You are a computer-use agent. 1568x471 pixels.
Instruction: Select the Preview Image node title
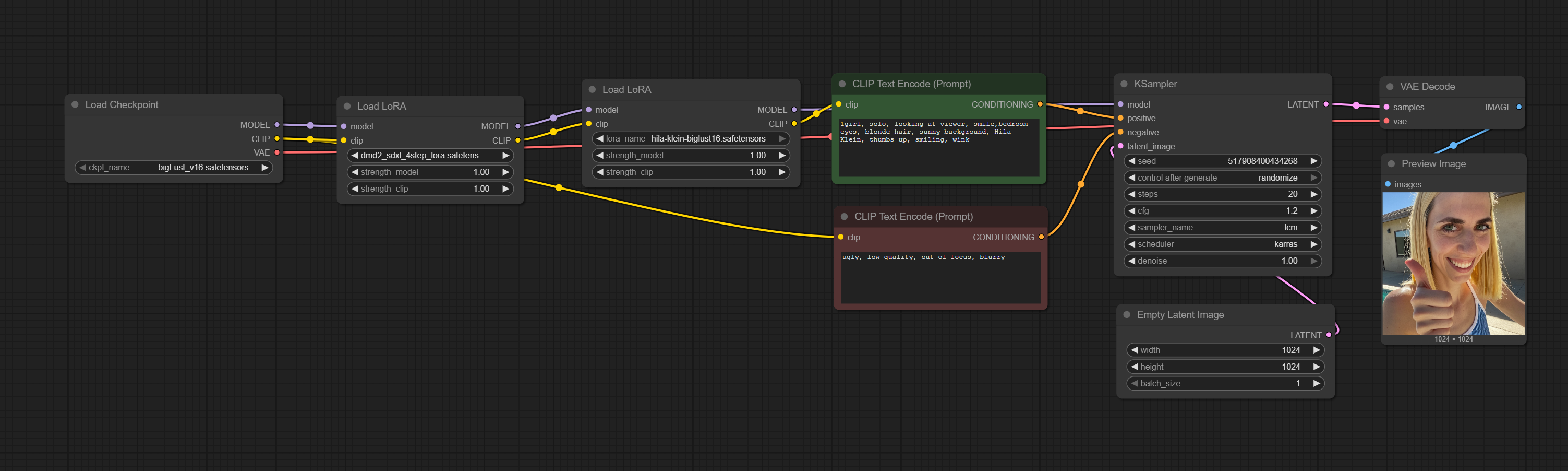[x=1433, y=164]
